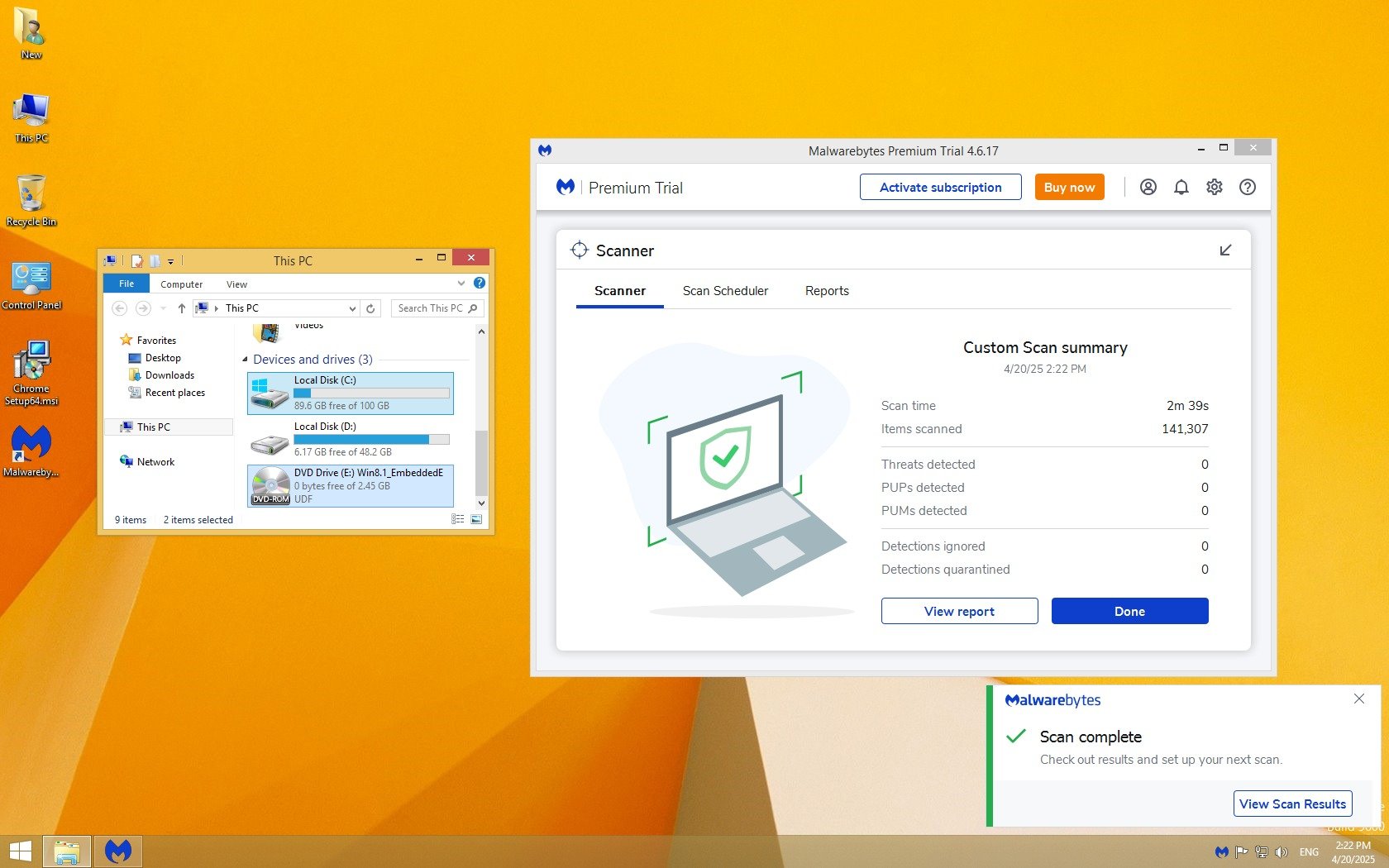Screen dimensions: 1389x868
Task: Open the File menu in This PC
Action: (126, 284)
